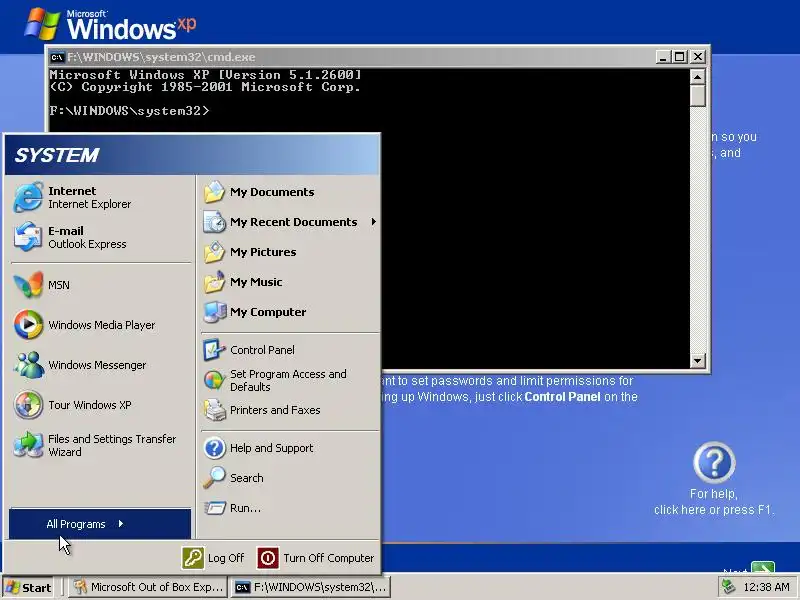
Task: Choose the Search menu label
Action: tap(246, 478)
